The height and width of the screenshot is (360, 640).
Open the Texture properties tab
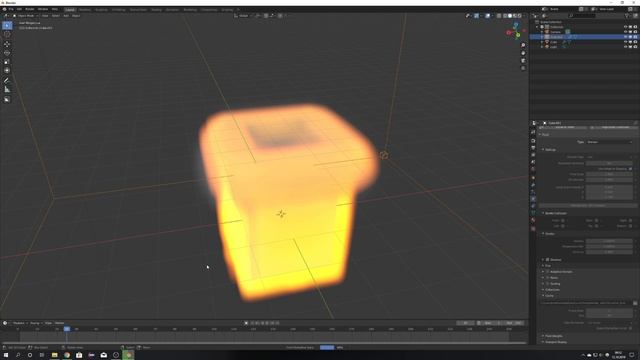[533, 229]
